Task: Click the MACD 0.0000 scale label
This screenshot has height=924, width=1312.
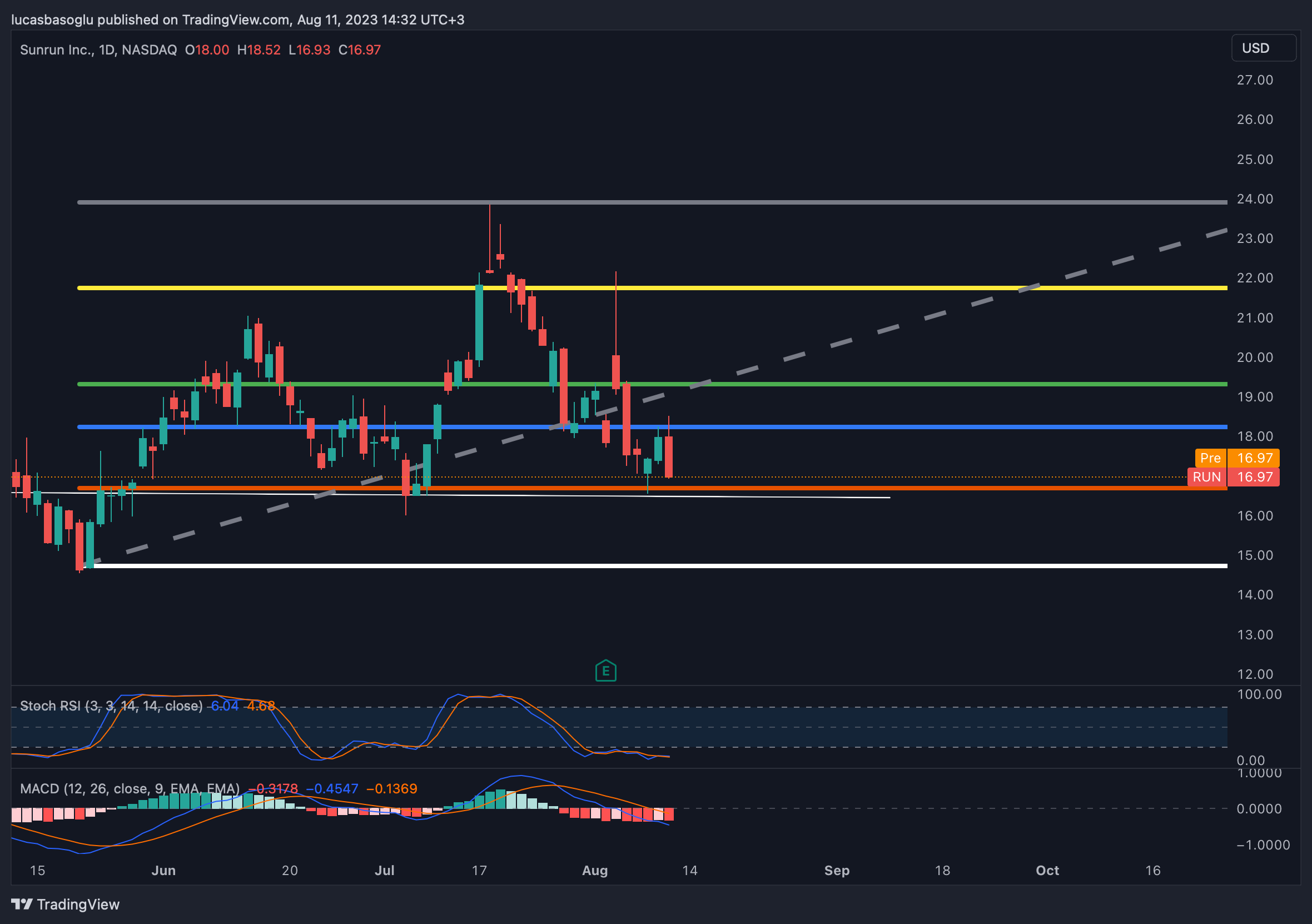Action: pyautogui.click(x=1259, y=808)
